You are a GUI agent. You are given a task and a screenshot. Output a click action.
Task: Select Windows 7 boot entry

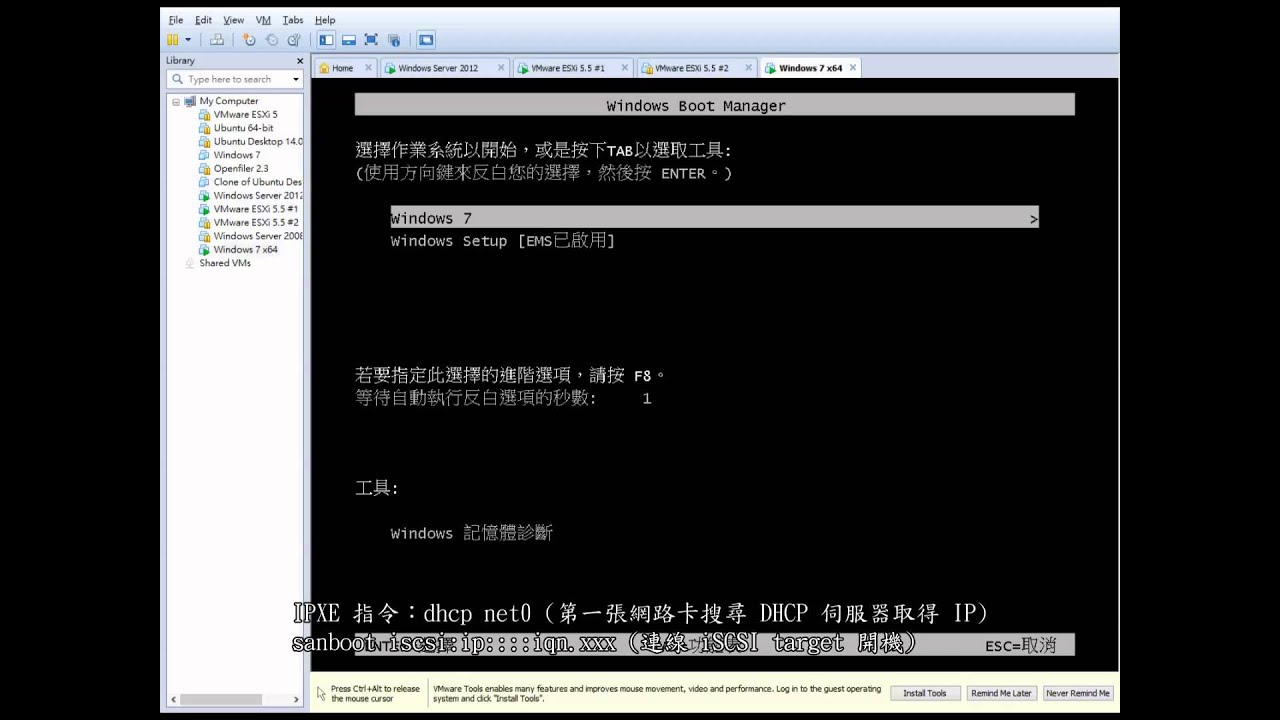click(x=714, y=218)
